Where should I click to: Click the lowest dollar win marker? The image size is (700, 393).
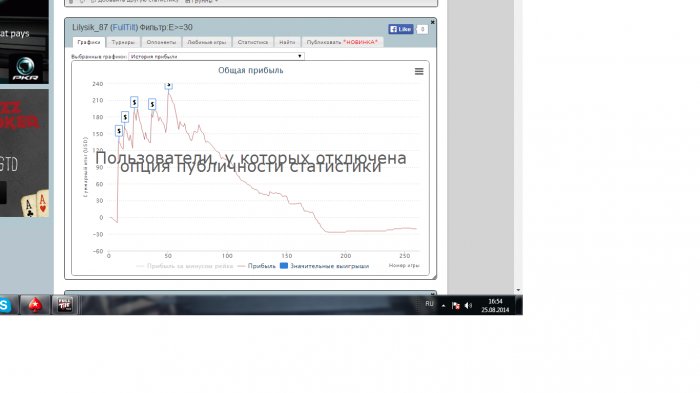coord(119,131)
